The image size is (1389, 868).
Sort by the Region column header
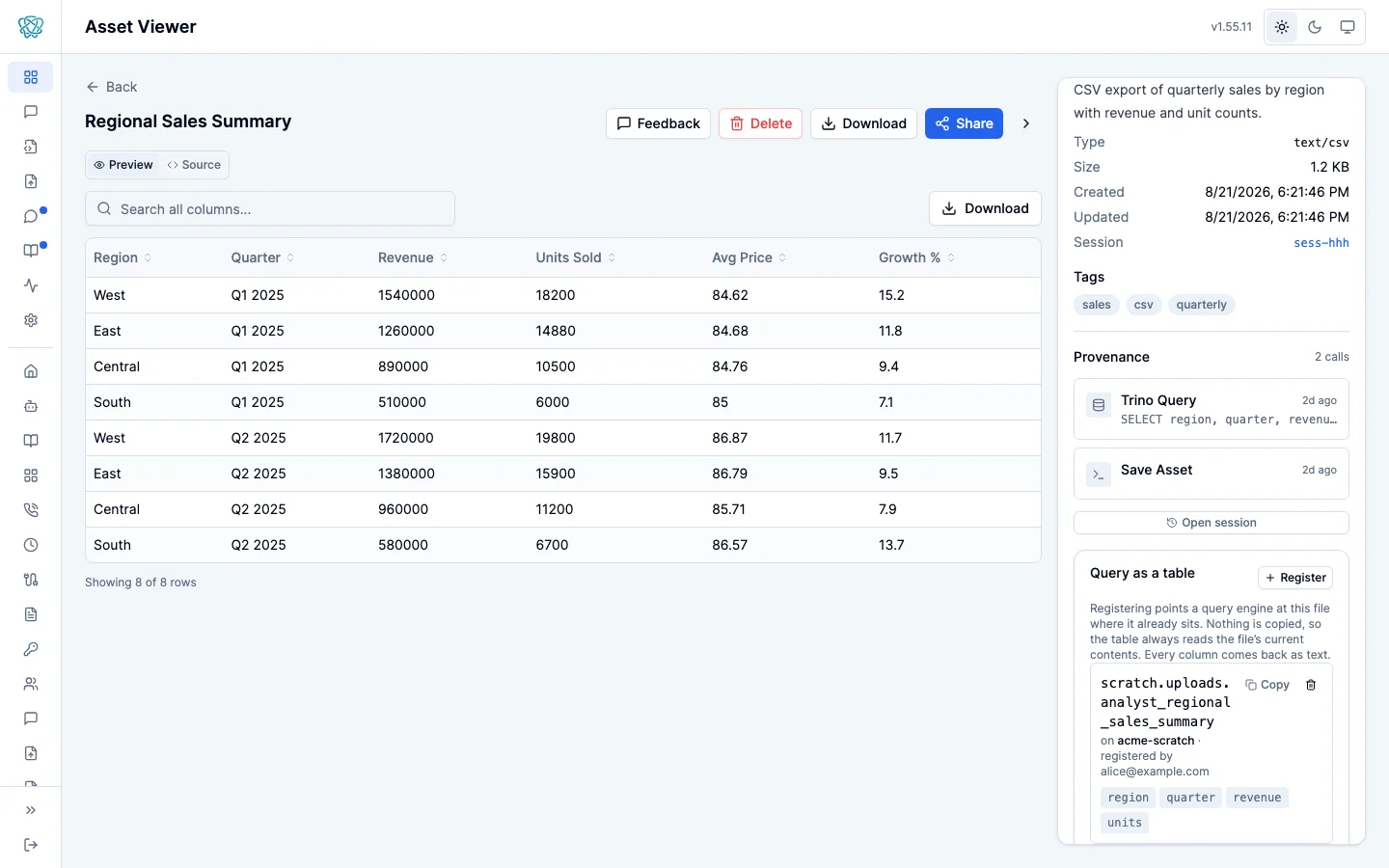123,258
